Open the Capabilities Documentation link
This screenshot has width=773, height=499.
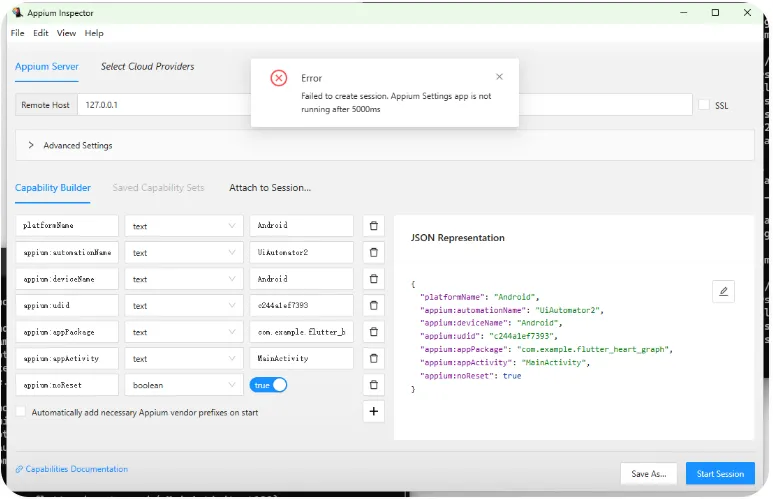(71, 469)
